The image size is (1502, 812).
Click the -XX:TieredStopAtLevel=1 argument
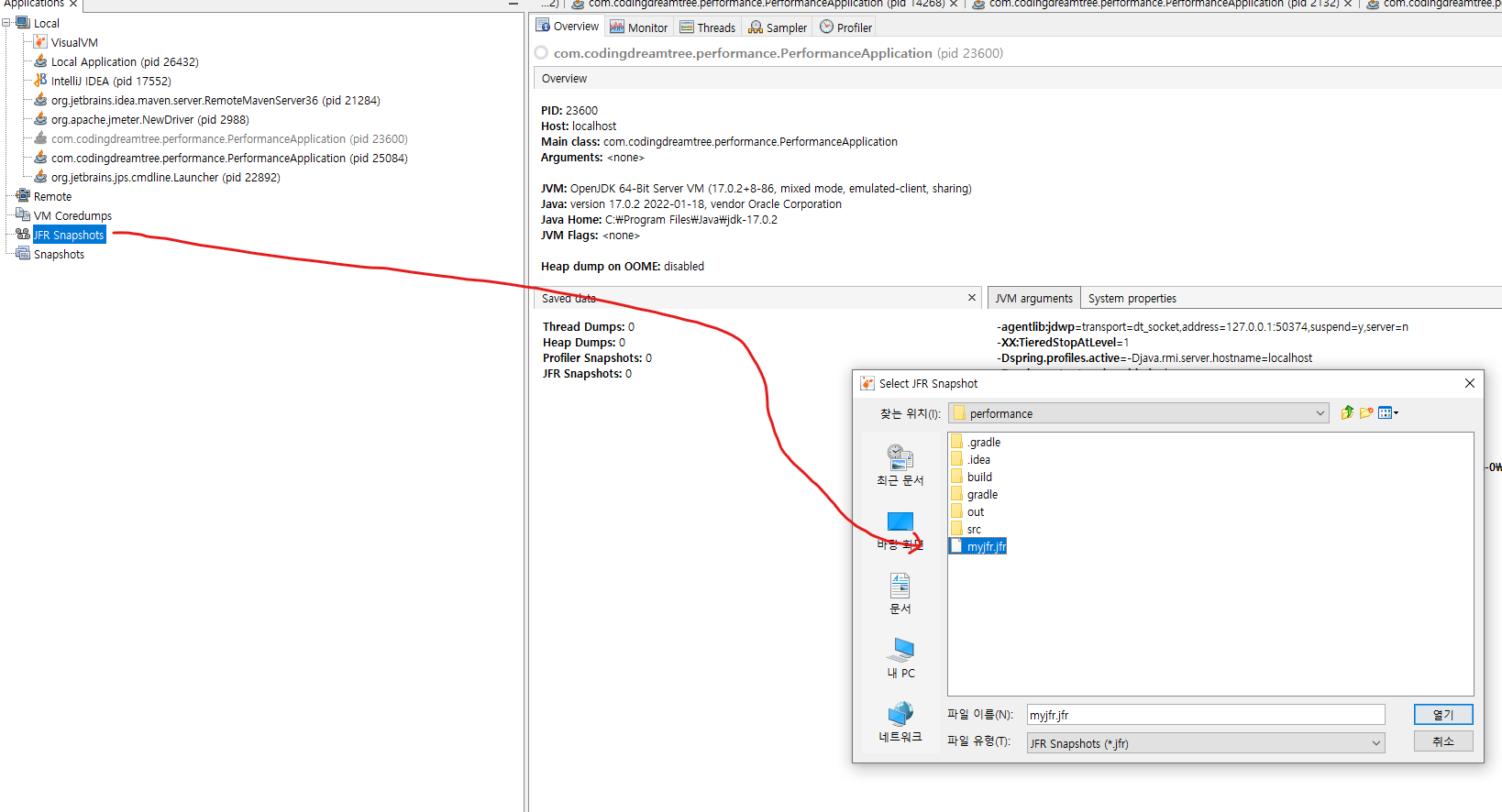coord(1064,343)
